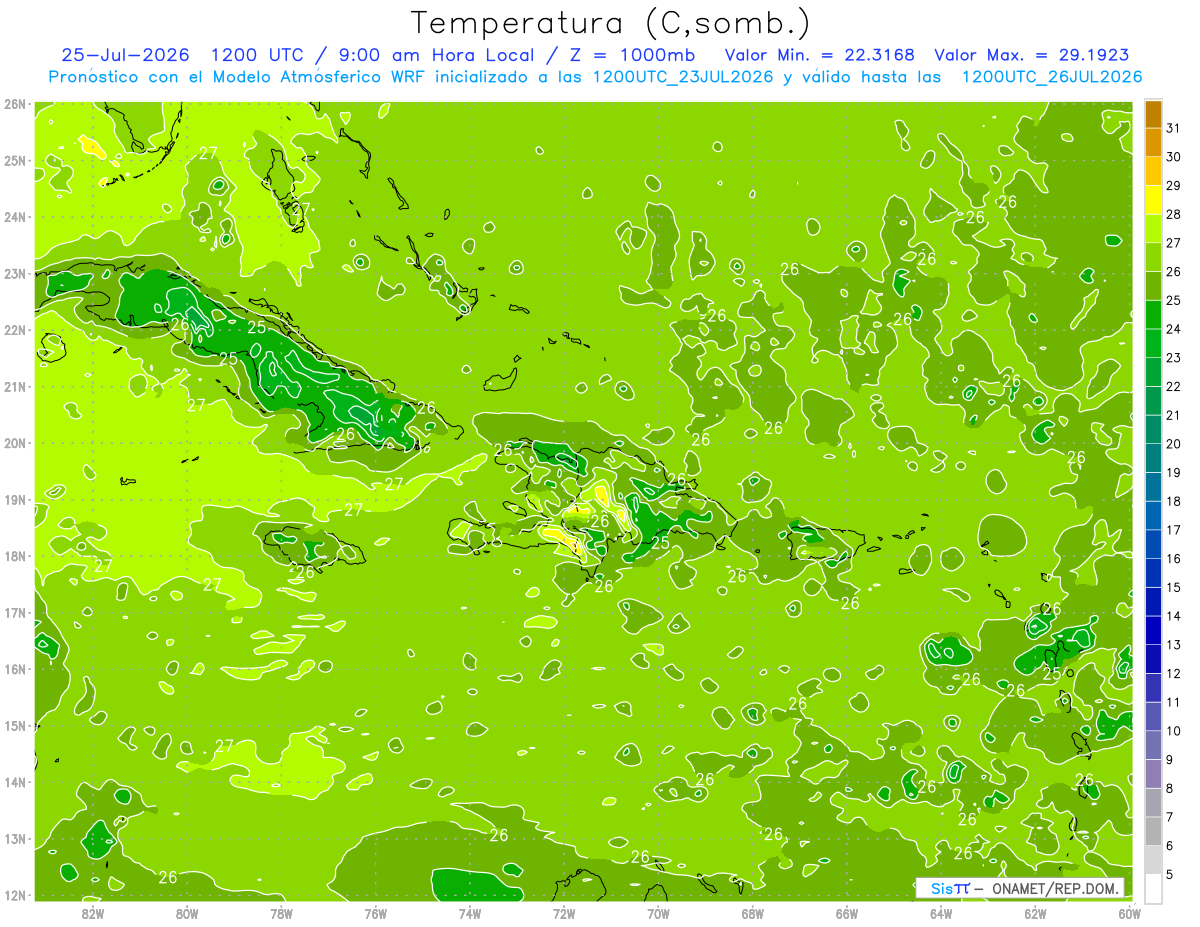
Task: Select the number 15 on the color scale
Action: (x=1173, y=587)
